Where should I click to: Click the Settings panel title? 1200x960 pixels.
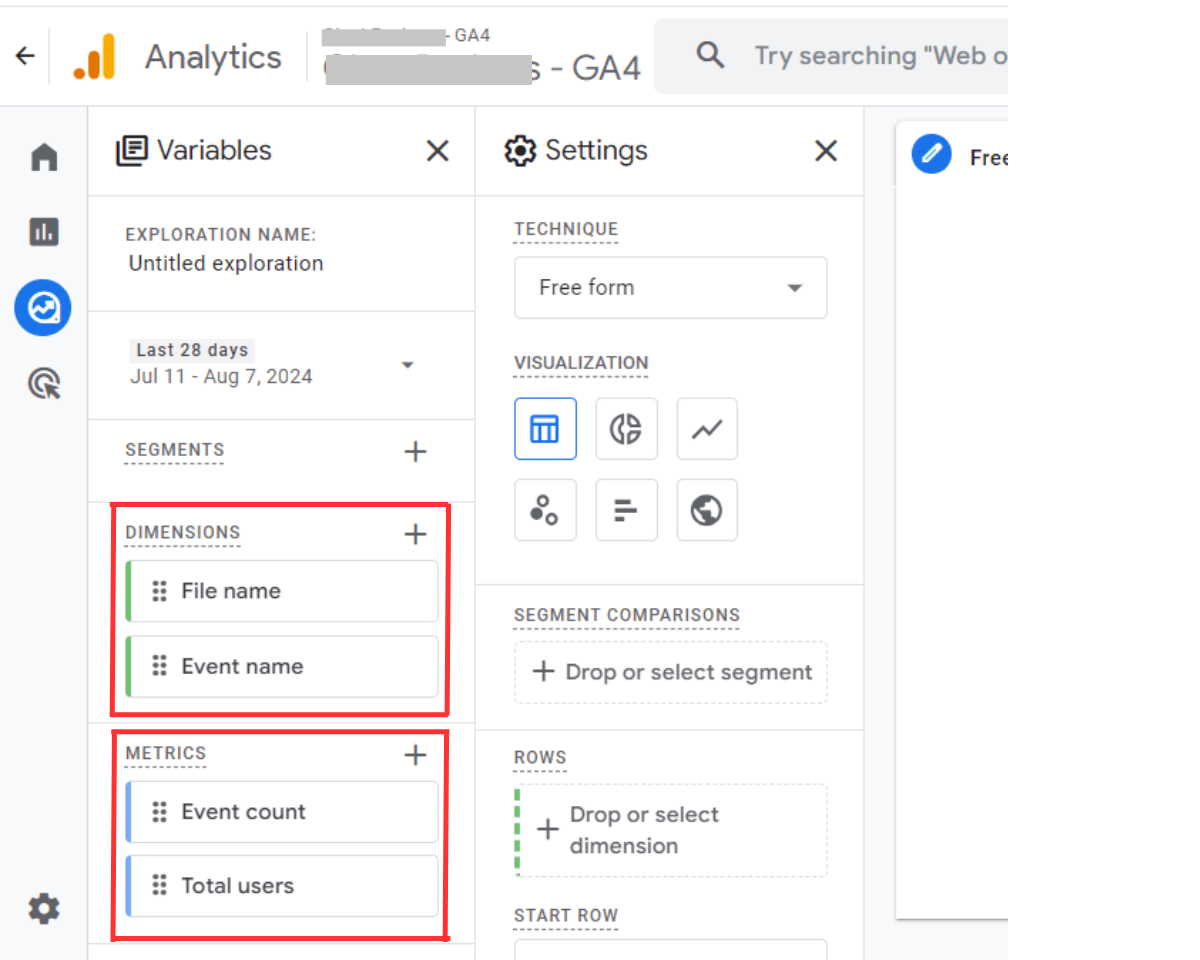coord(596,151)
